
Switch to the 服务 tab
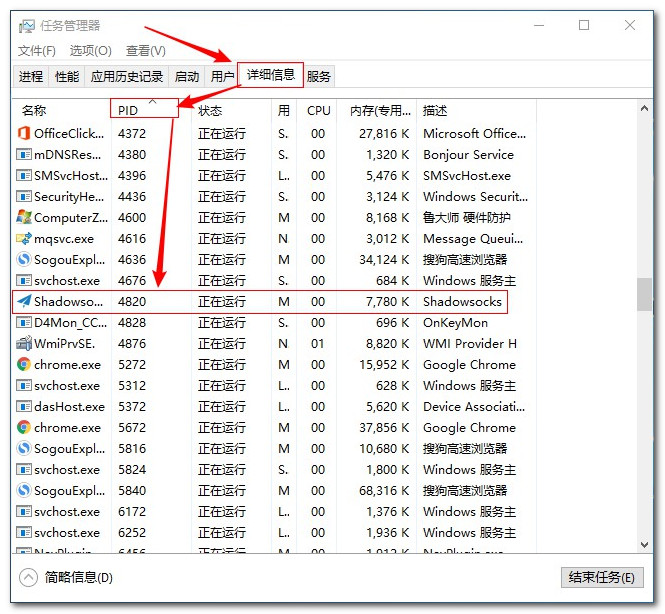319,76
